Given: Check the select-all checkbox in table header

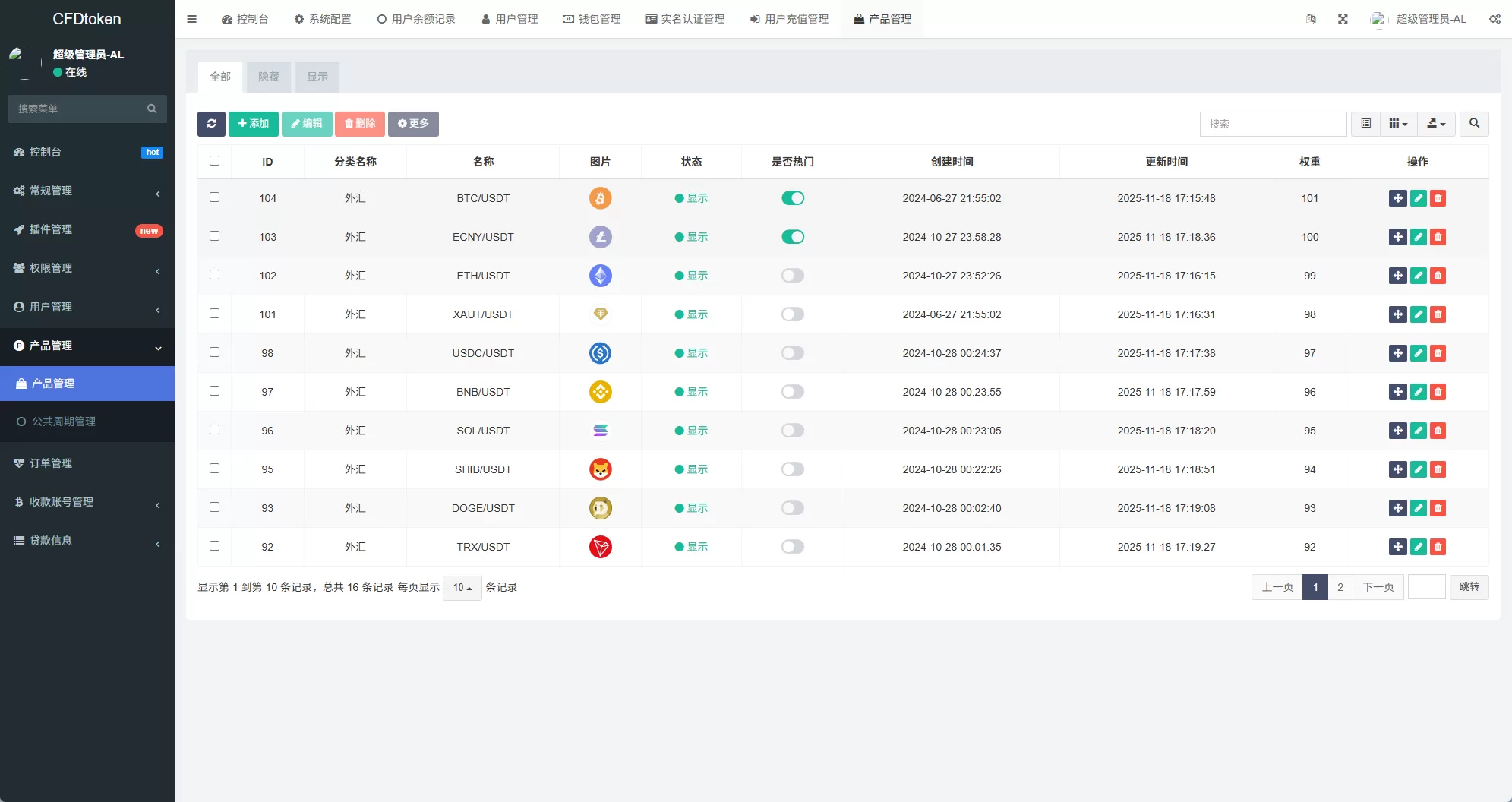Looking at the screenshot, I should pyautogui.click(x=215, y=161).
